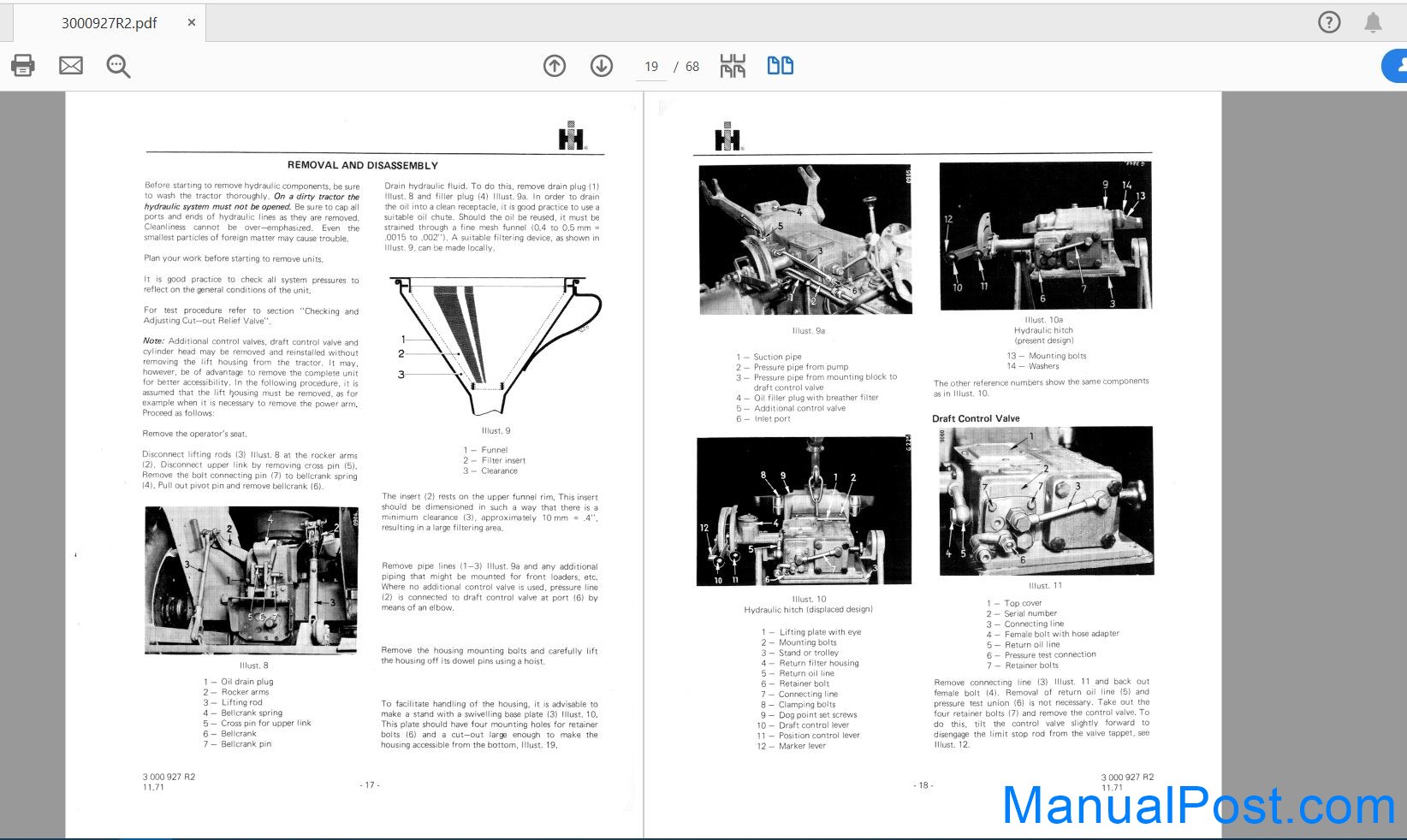Click legend line '7 – Bellcrank pin'

coord(237,744)
